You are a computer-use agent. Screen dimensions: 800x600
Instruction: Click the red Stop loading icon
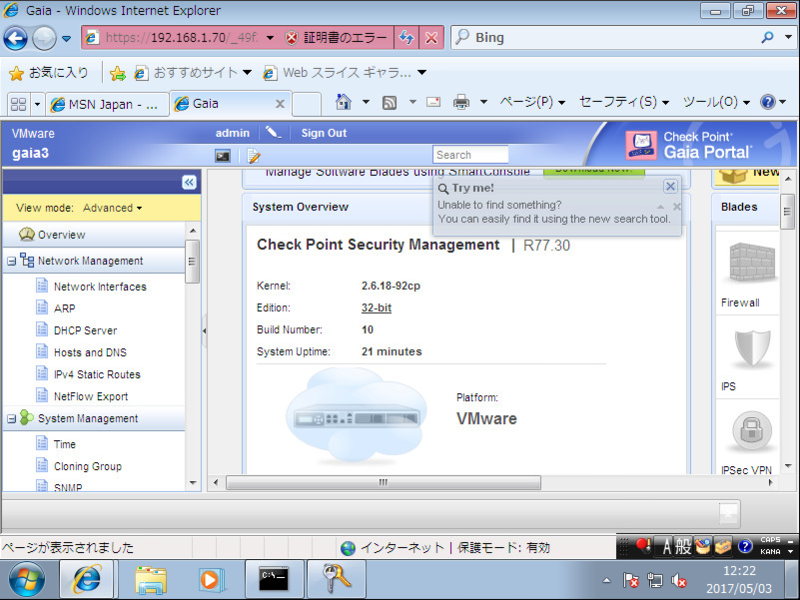point(431,38)
